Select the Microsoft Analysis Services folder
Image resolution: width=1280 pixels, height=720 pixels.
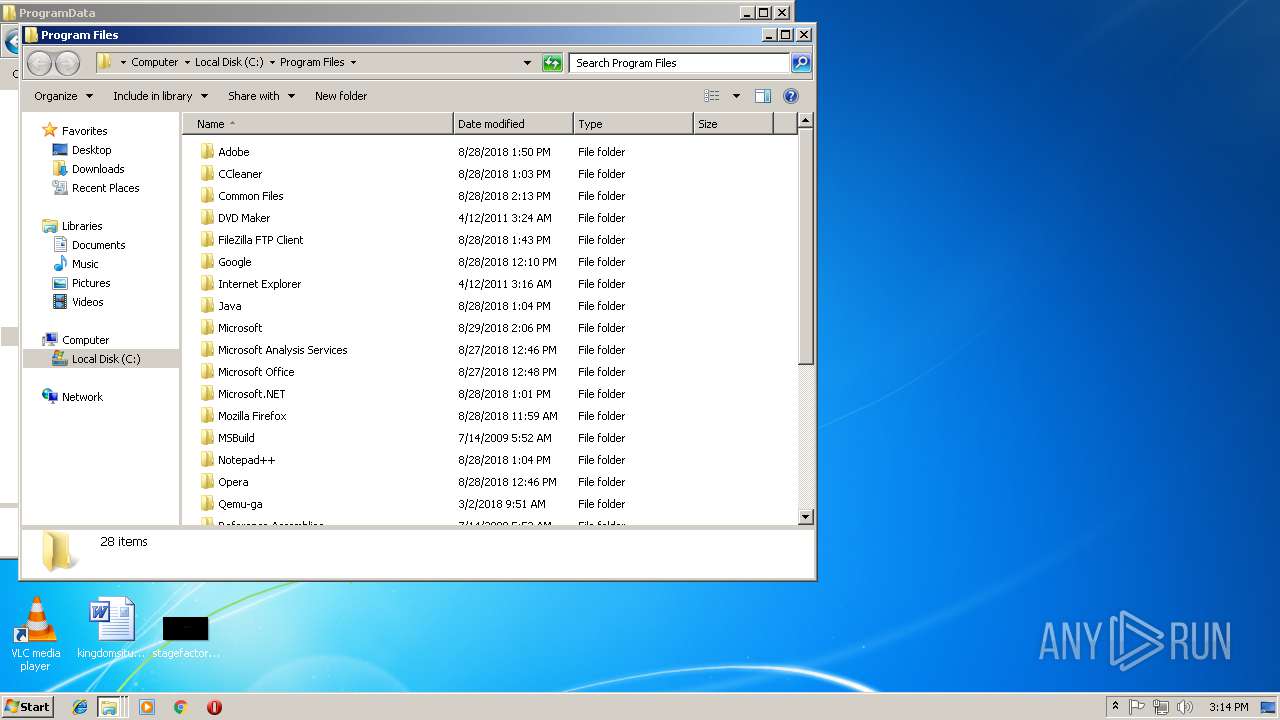(x=282, y=350)
